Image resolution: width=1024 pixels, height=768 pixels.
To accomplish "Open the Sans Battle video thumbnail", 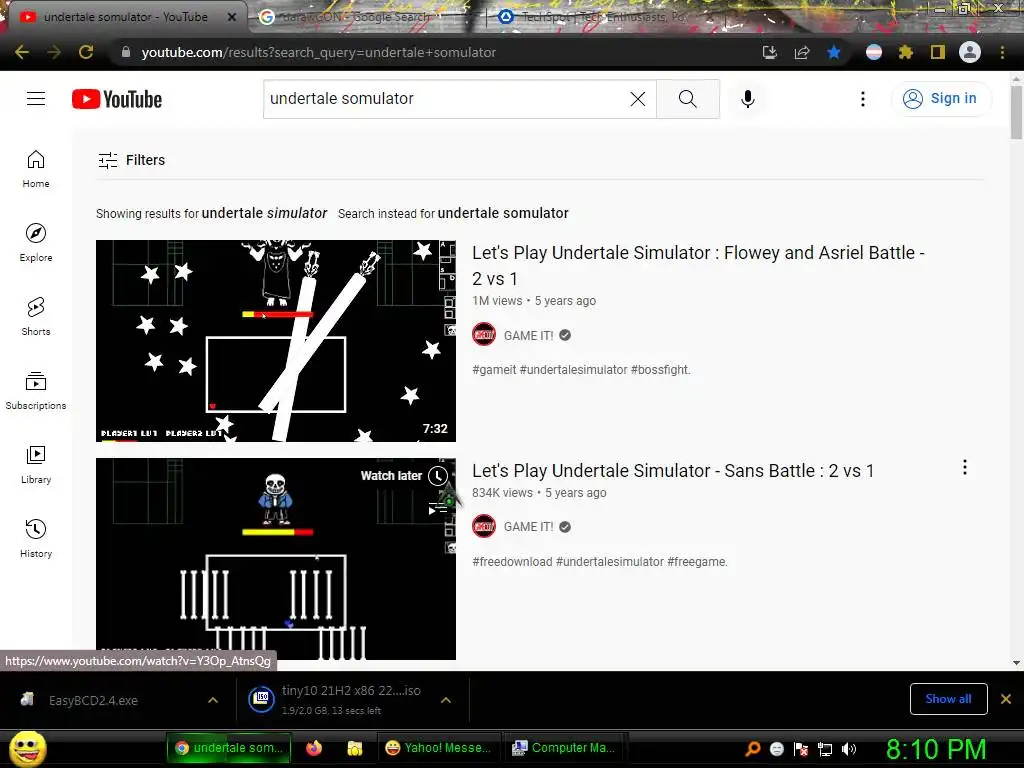I will (x=276, y=559).
